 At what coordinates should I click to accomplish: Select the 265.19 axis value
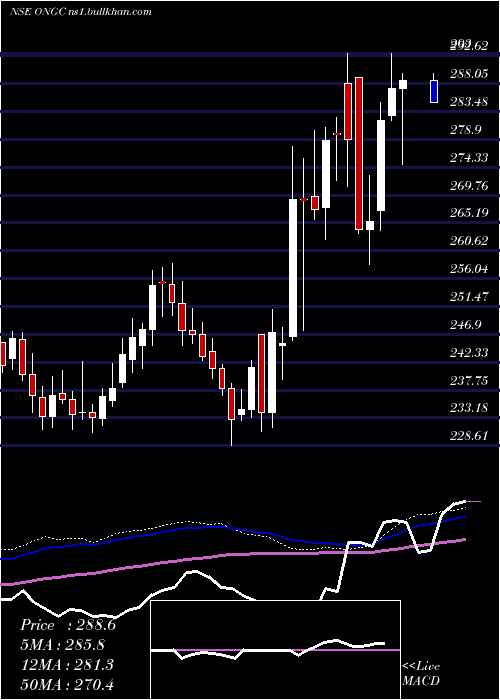coord(469,213)
